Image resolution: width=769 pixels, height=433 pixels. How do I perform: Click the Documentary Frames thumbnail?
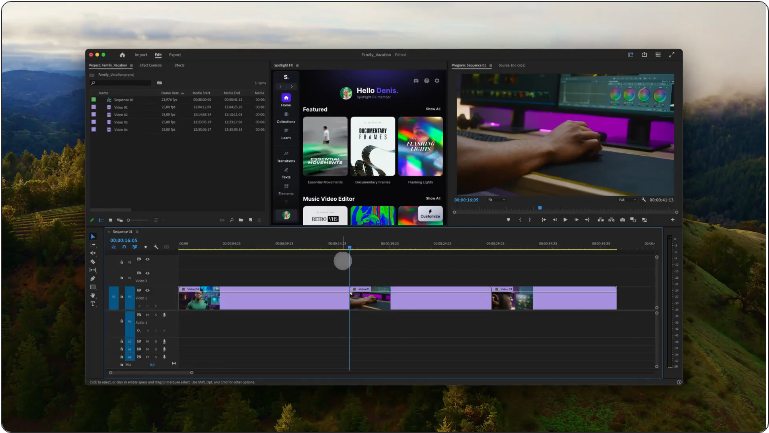click(374, 147)
